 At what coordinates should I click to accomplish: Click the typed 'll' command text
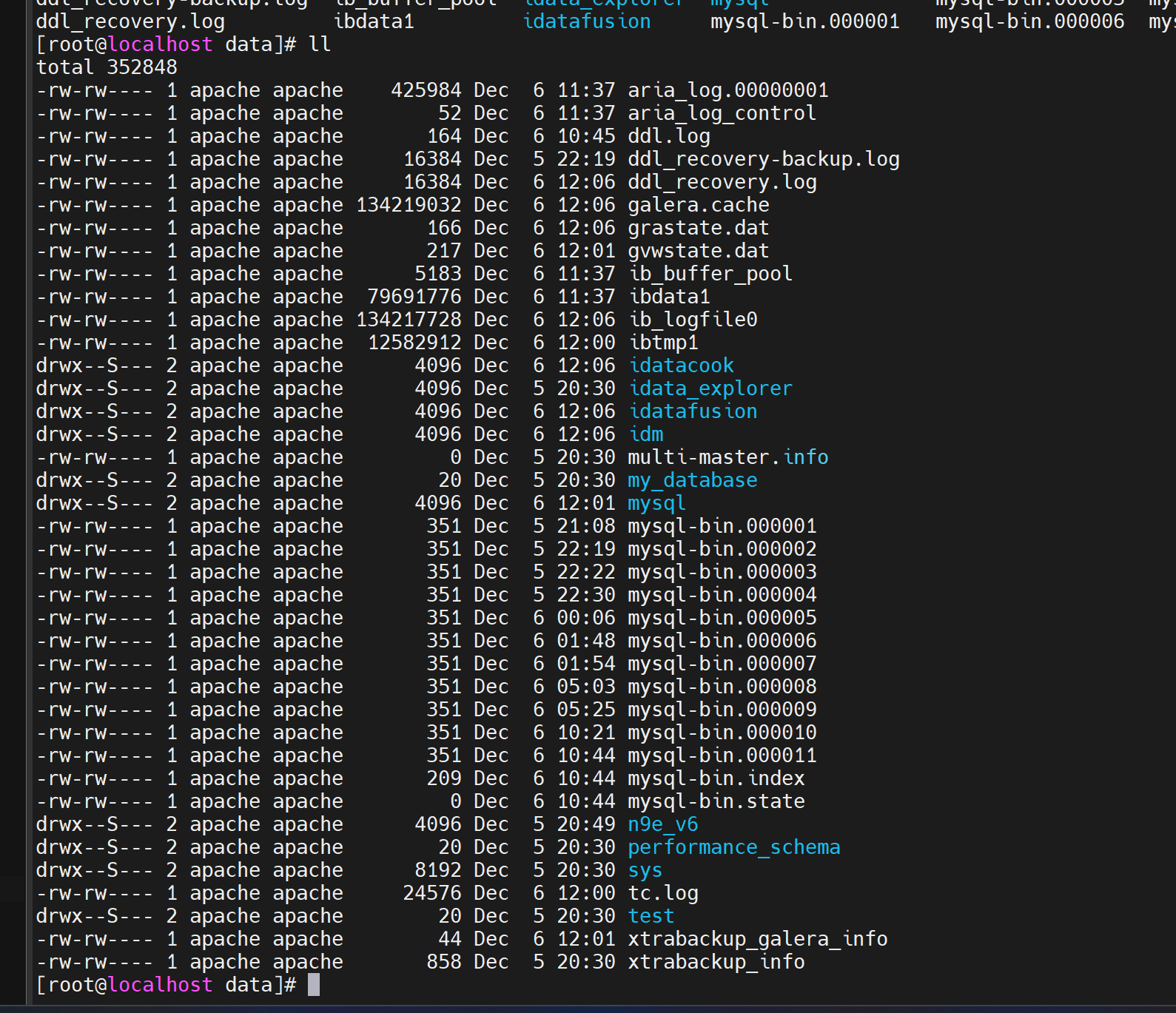(320, 44)
